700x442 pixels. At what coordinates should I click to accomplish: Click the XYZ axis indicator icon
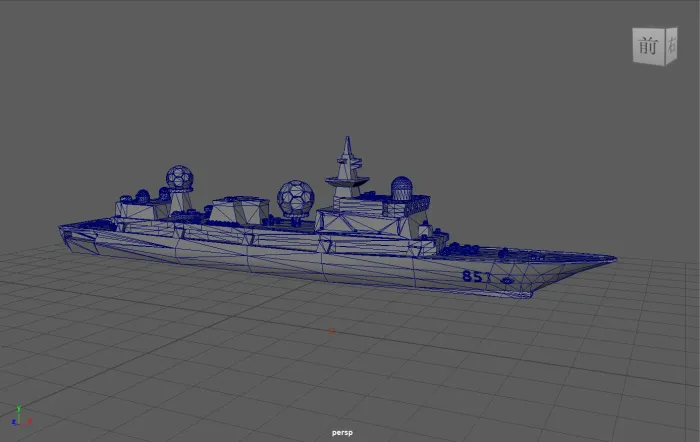(x=21, y=417)
